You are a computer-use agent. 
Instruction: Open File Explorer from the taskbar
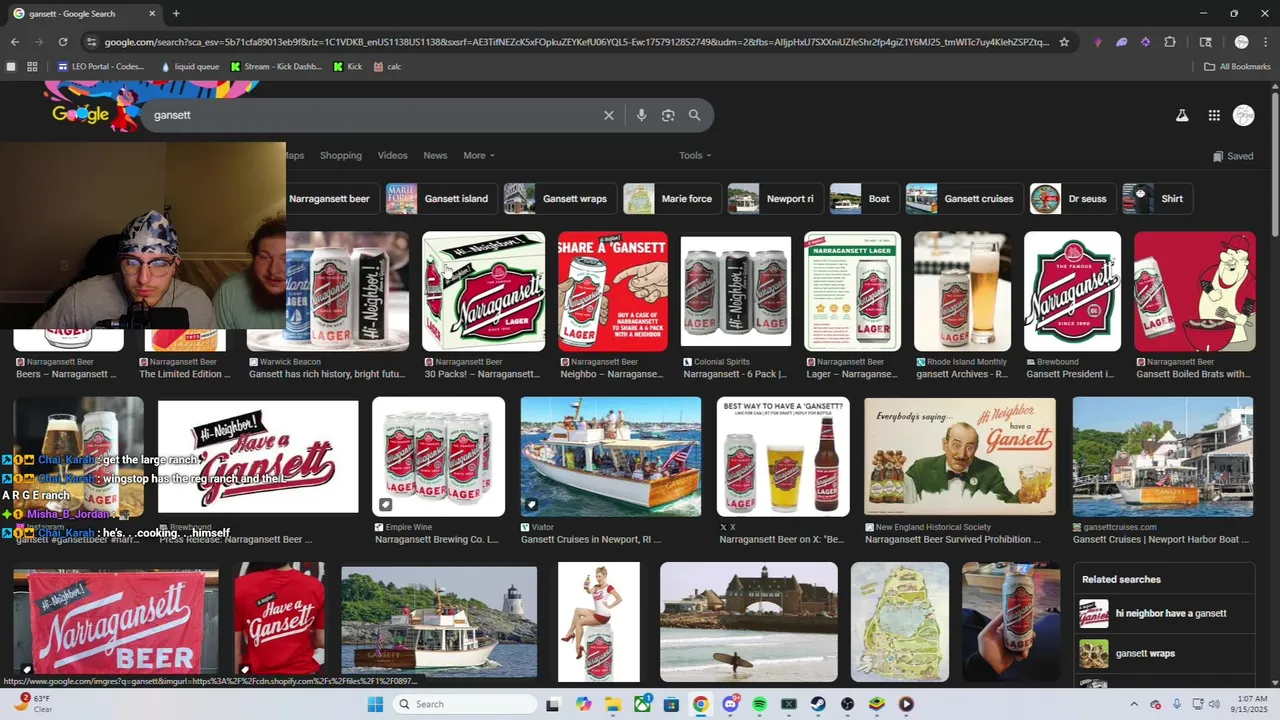613,704
